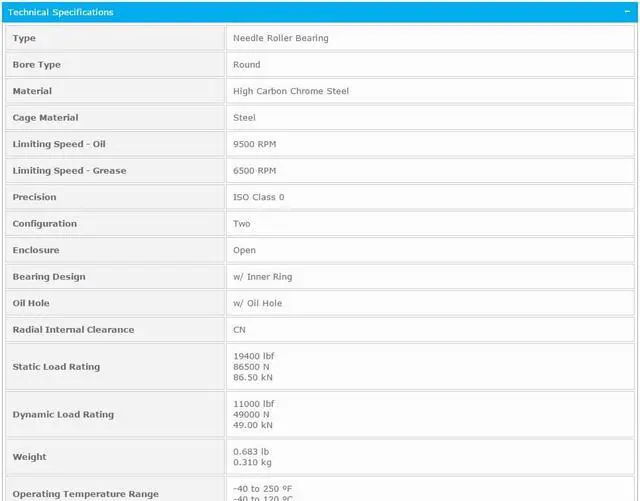Click the Static Load Rating label

[x=56, y=367]
